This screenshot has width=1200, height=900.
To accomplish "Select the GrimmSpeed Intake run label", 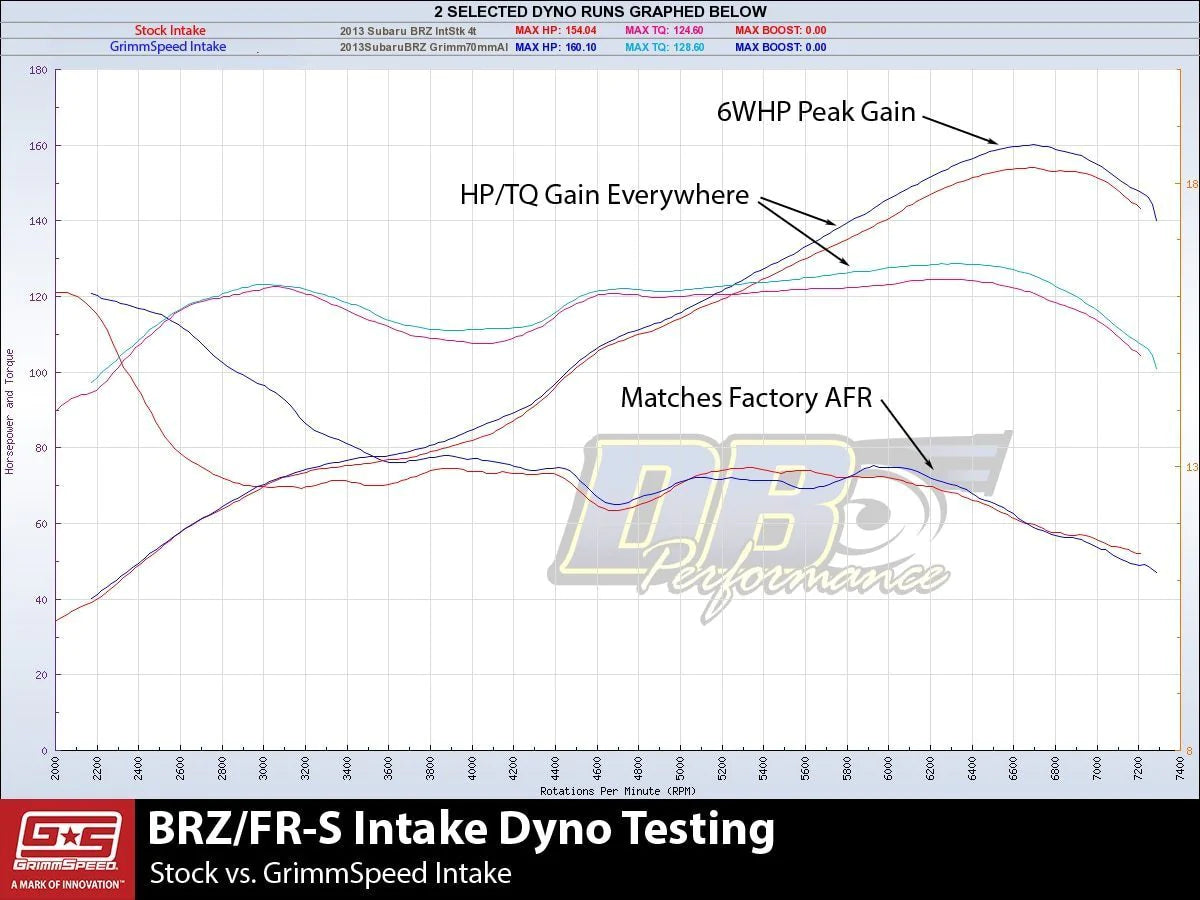I will [167, 47].
